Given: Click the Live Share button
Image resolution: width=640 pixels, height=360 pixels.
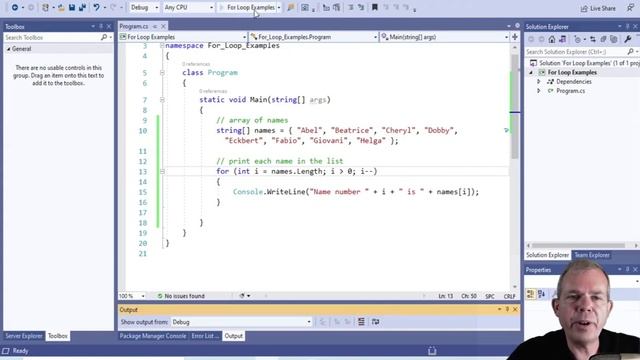Looking at the screenshot, I should [598, 8].
